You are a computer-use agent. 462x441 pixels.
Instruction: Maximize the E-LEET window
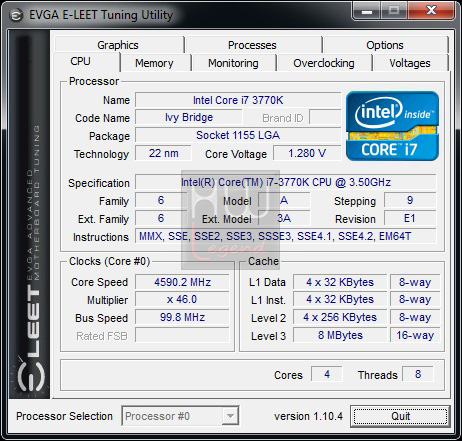coord(394,12)
